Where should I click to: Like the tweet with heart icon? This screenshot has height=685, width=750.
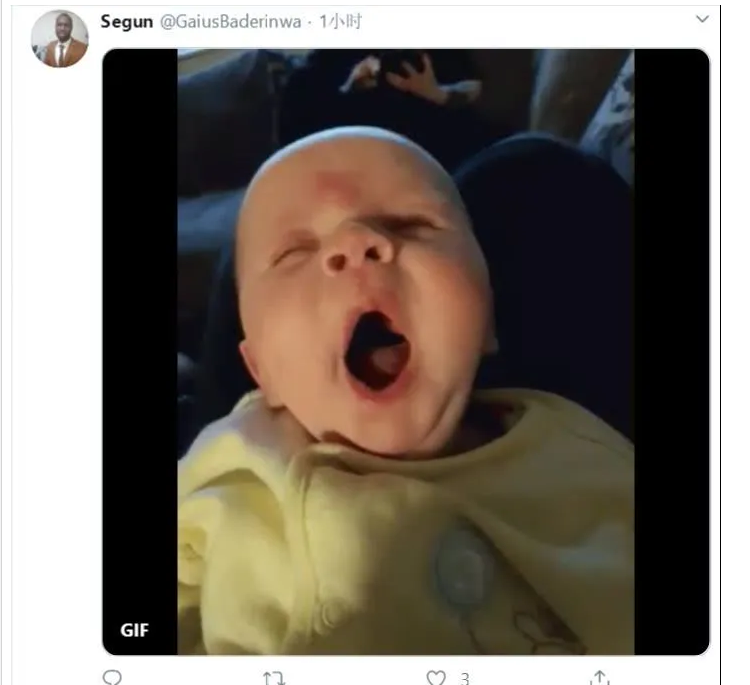tap(436, 678)
